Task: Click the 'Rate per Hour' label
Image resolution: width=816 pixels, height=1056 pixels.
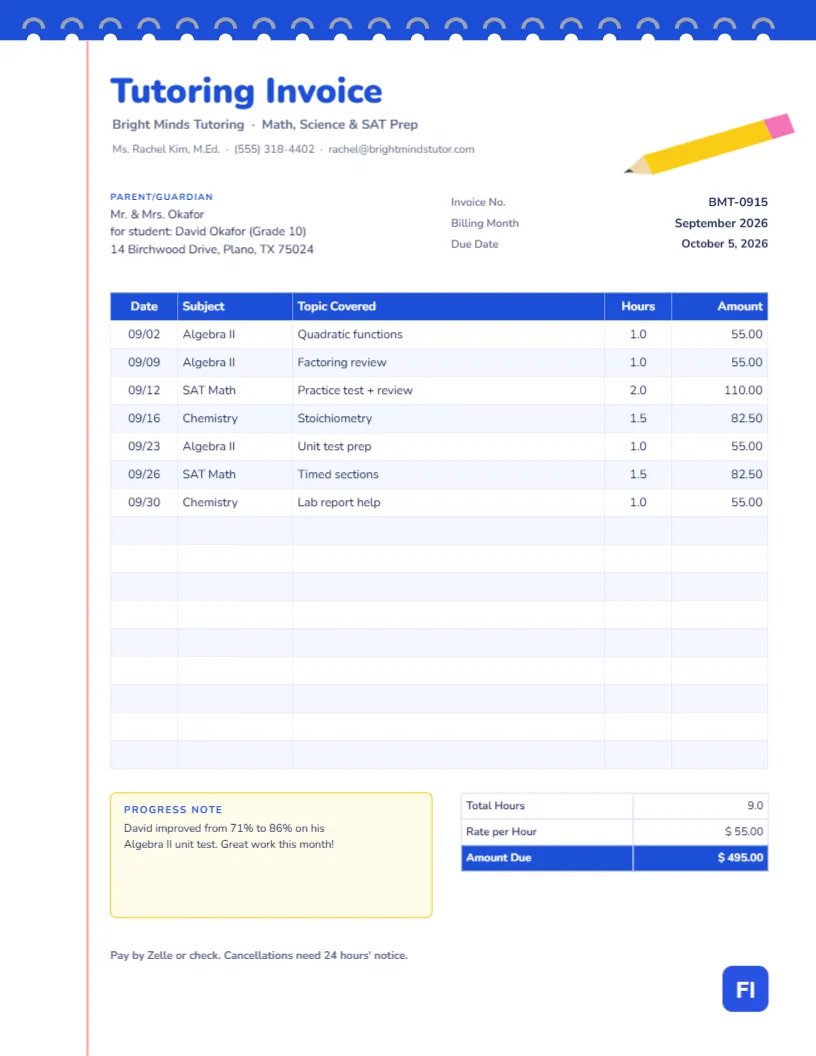Action: pyautogui.click(x=502, y=832)
